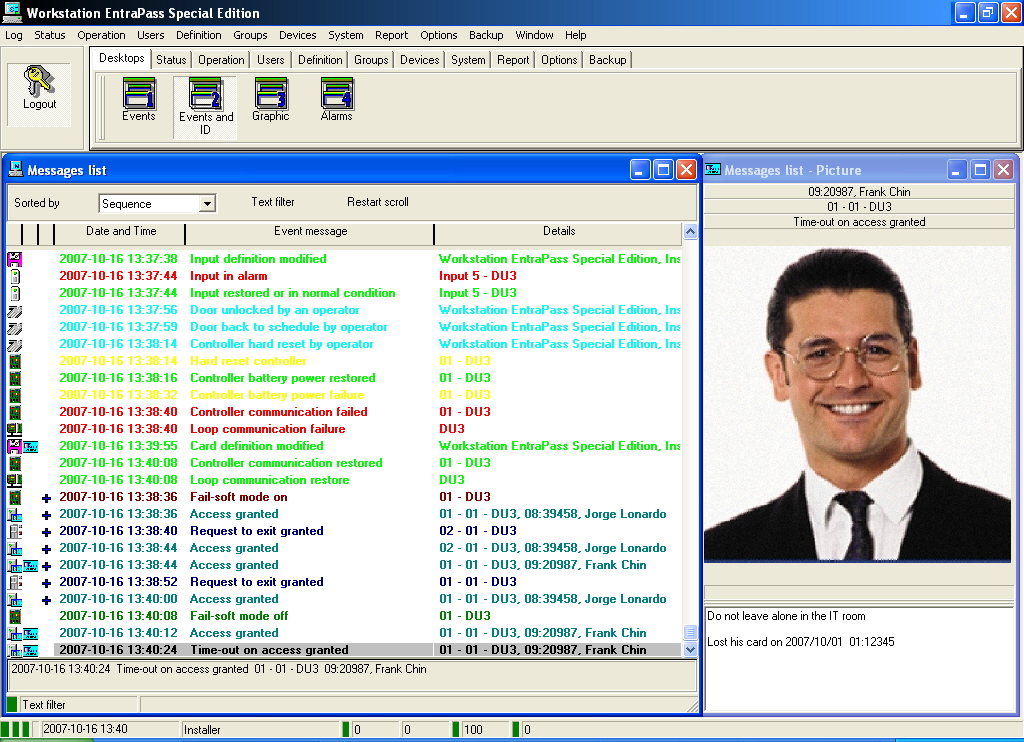1024x742 pixels.
Task: Click the Date and Time column header
Action: click(121, 231)
